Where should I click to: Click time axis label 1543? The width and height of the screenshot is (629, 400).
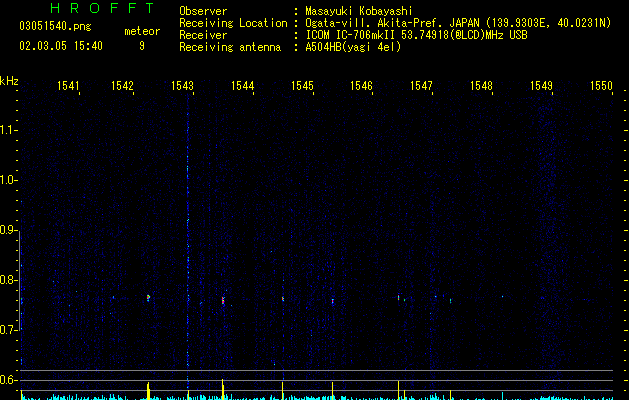[x=182, y=85]
